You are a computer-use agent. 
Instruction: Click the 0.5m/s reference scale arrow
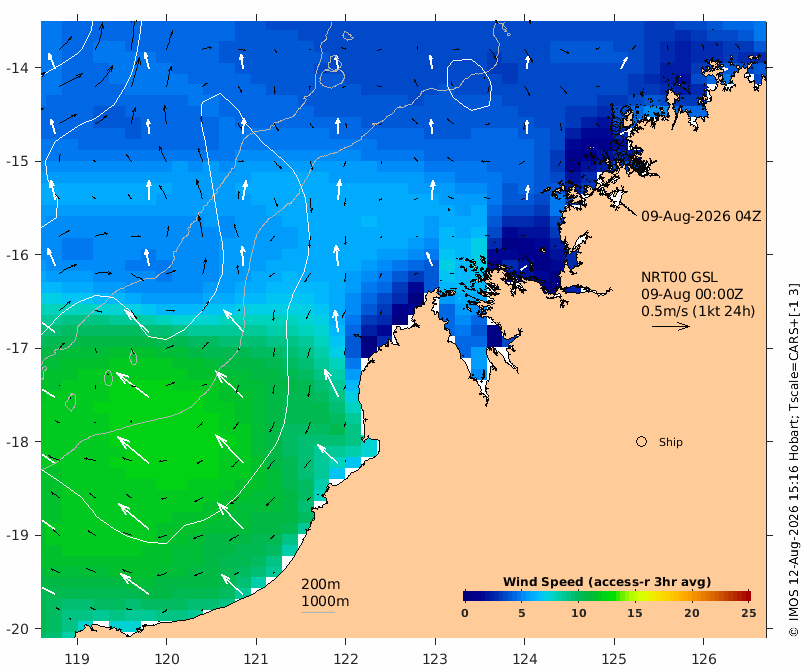671,326
